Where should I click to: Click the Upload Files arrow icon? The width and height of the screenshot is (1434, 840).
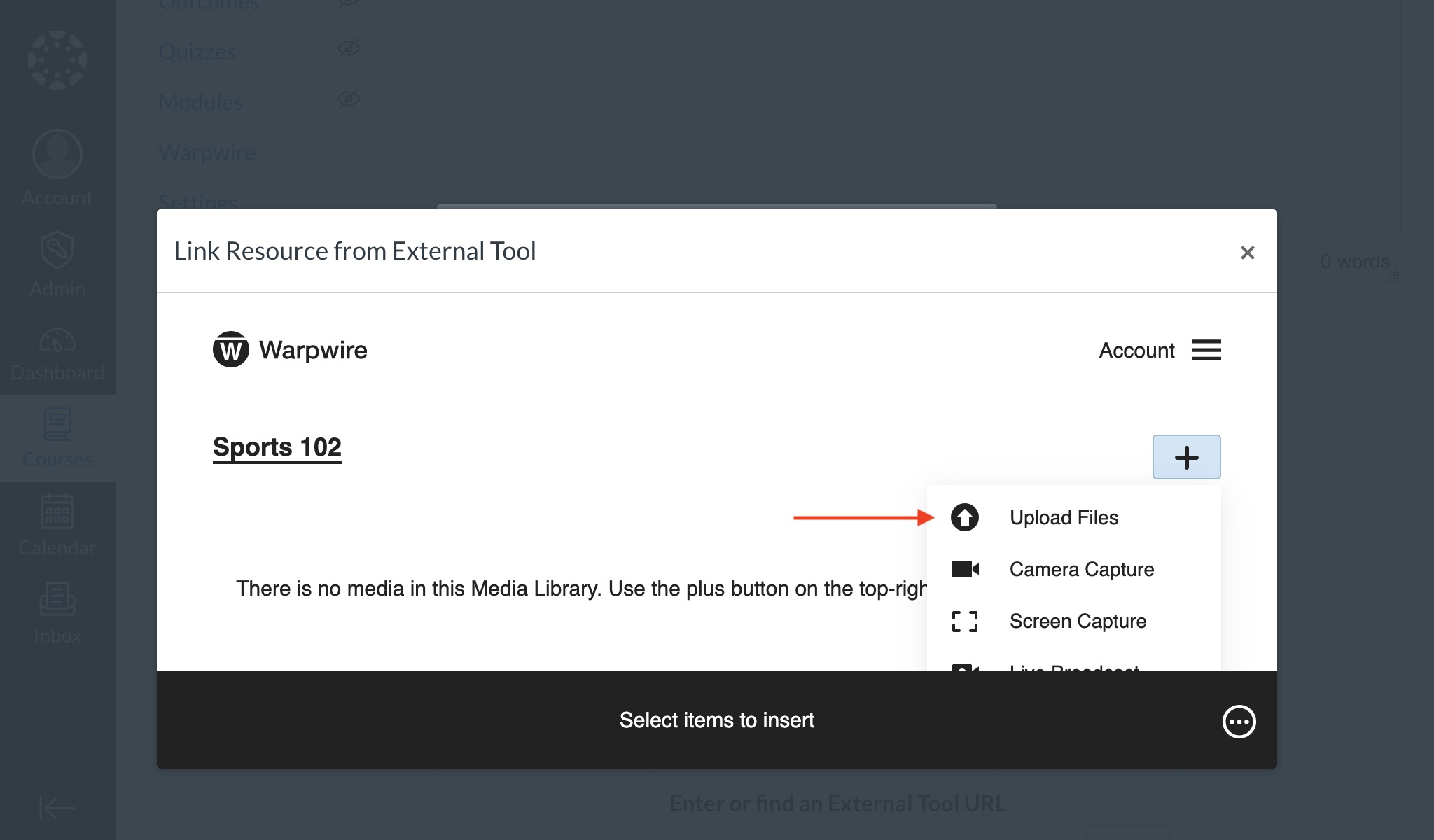964,517
